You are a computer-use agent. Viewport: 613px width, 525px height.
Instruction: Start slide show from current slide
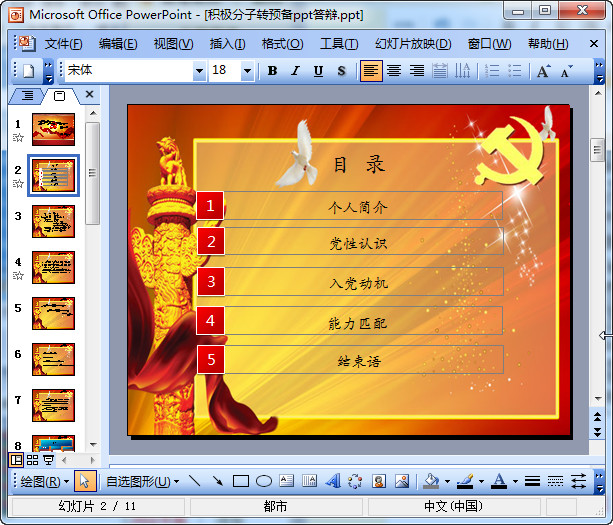[48, 460]
